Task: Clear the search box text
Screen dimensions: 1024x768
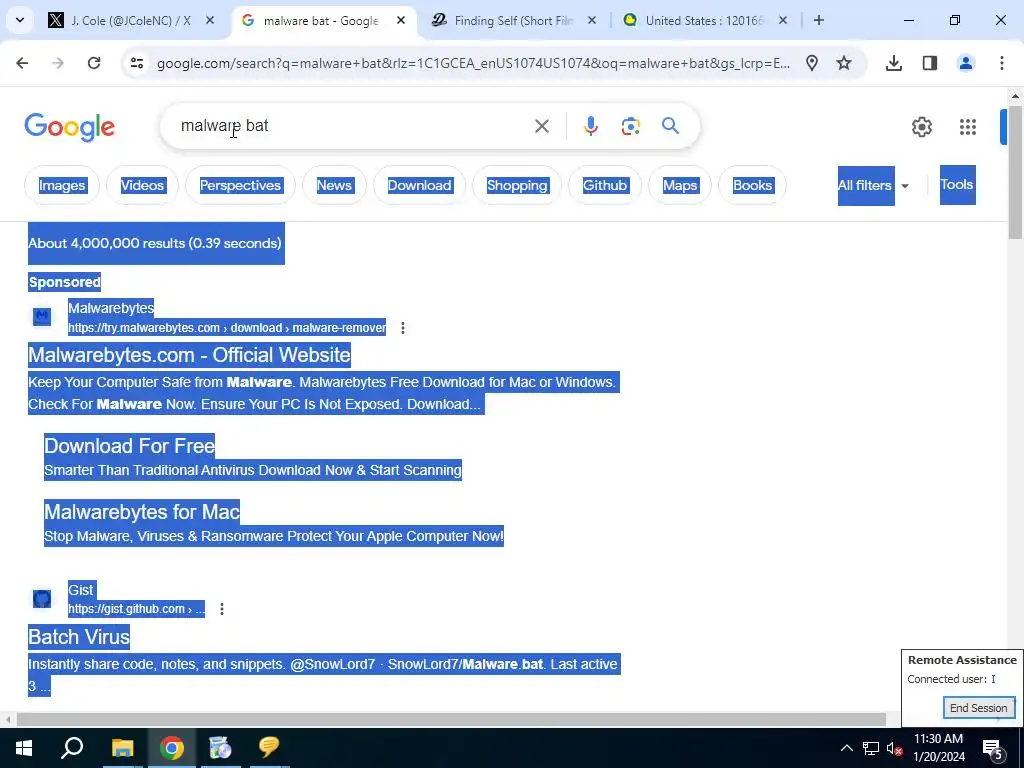Action: click(541, 126)
